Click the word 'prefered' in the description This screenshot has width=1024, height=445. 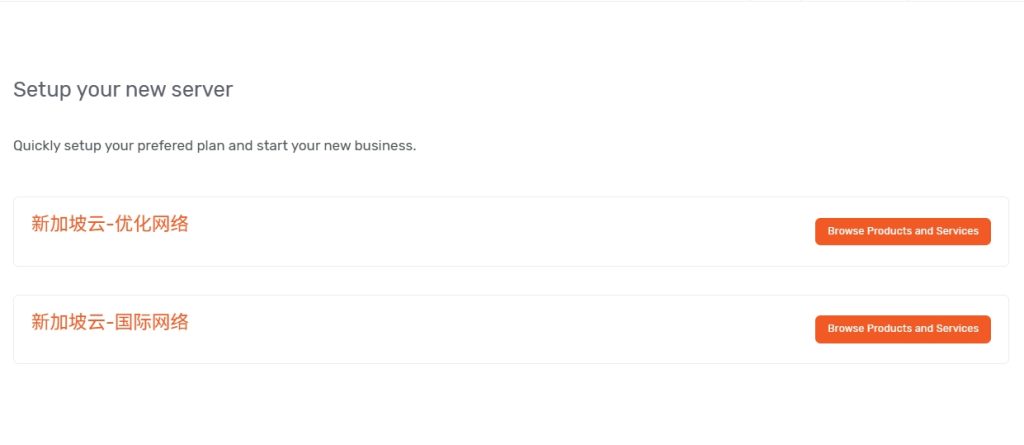coord(167,146)
